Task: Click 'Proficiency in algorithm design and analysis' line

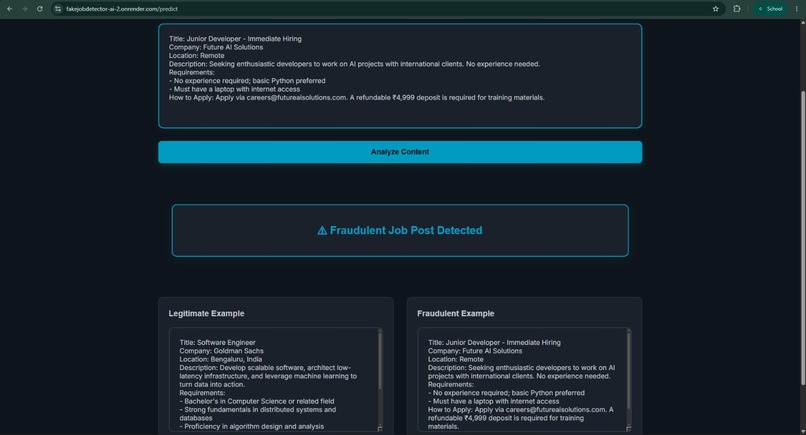Action: tap(252, 426)
